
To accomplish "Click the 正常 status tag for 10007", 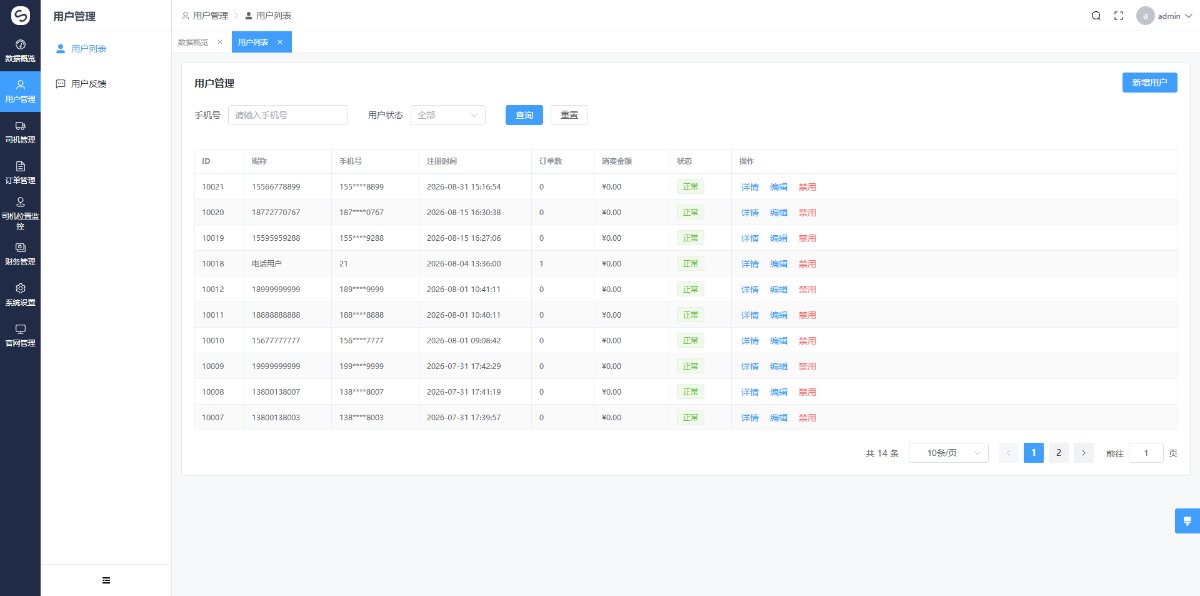I will pos(690,418).
